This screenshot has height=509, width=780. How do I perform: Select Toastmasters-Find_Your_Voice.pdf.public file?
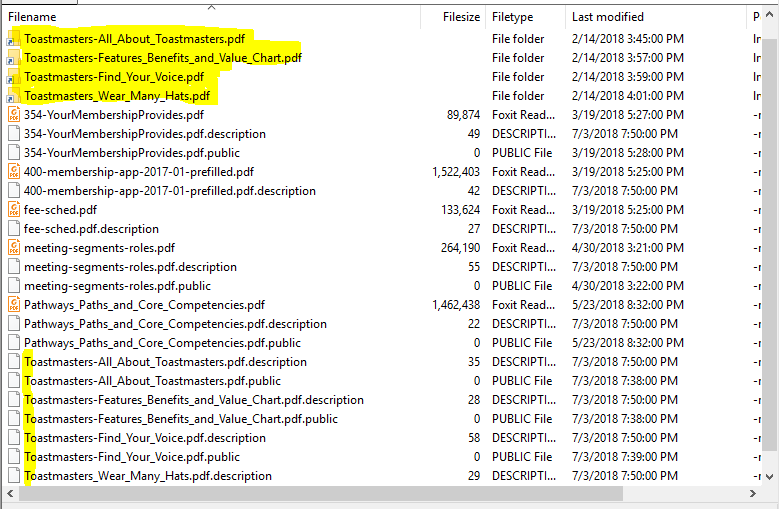pyautogui.click(x=132, y=457)
